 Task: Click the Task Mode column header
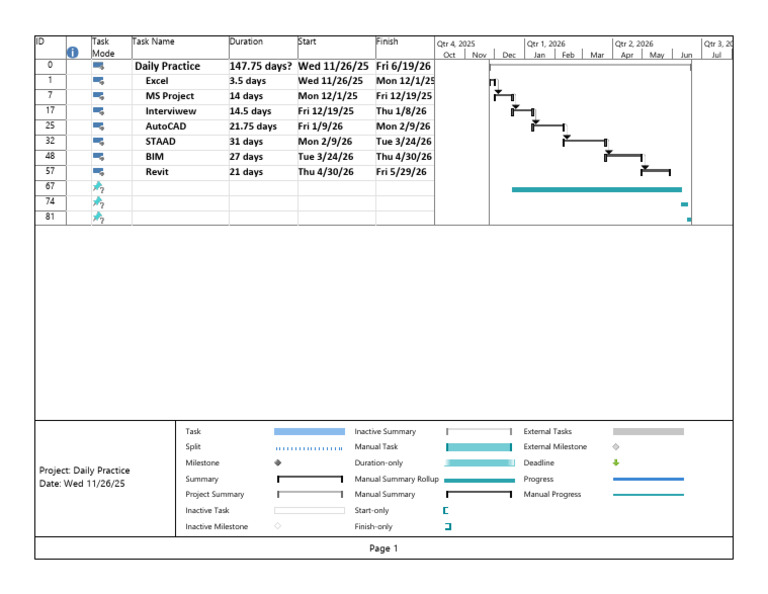pyautogui.click(x=111, y=48)
